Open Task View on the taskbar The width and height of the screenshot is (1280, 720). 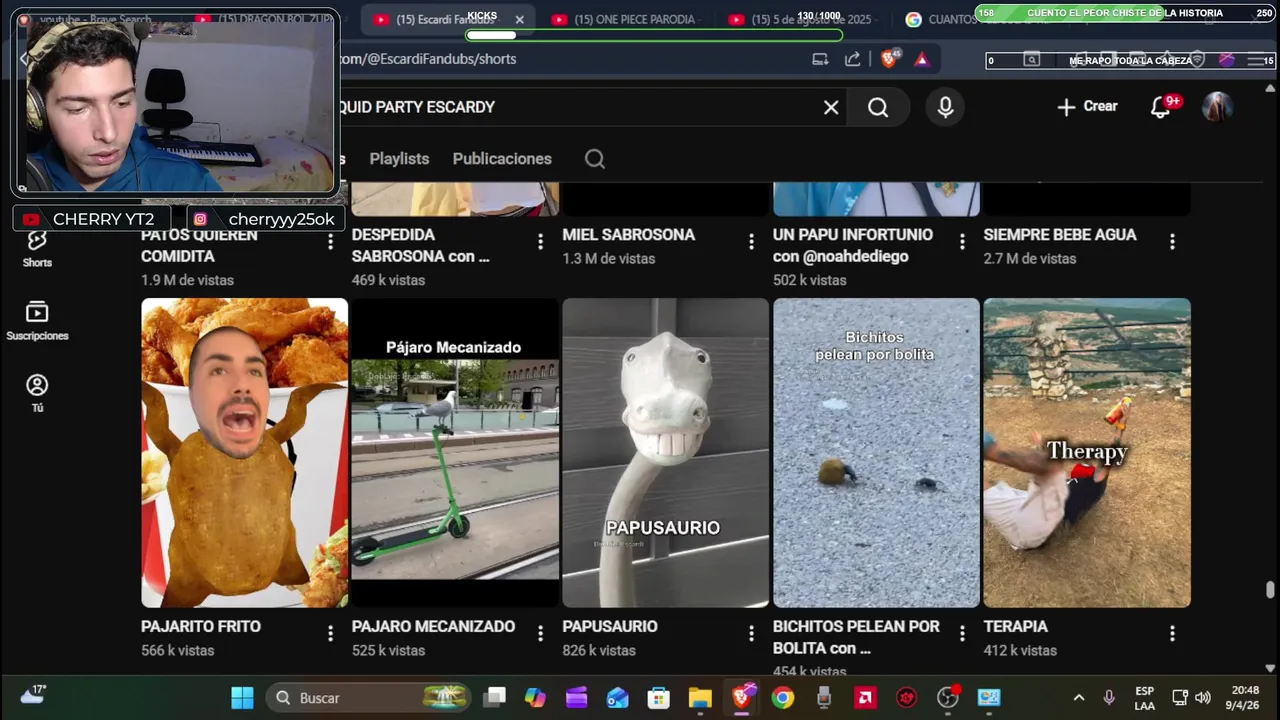click(495, 697)
